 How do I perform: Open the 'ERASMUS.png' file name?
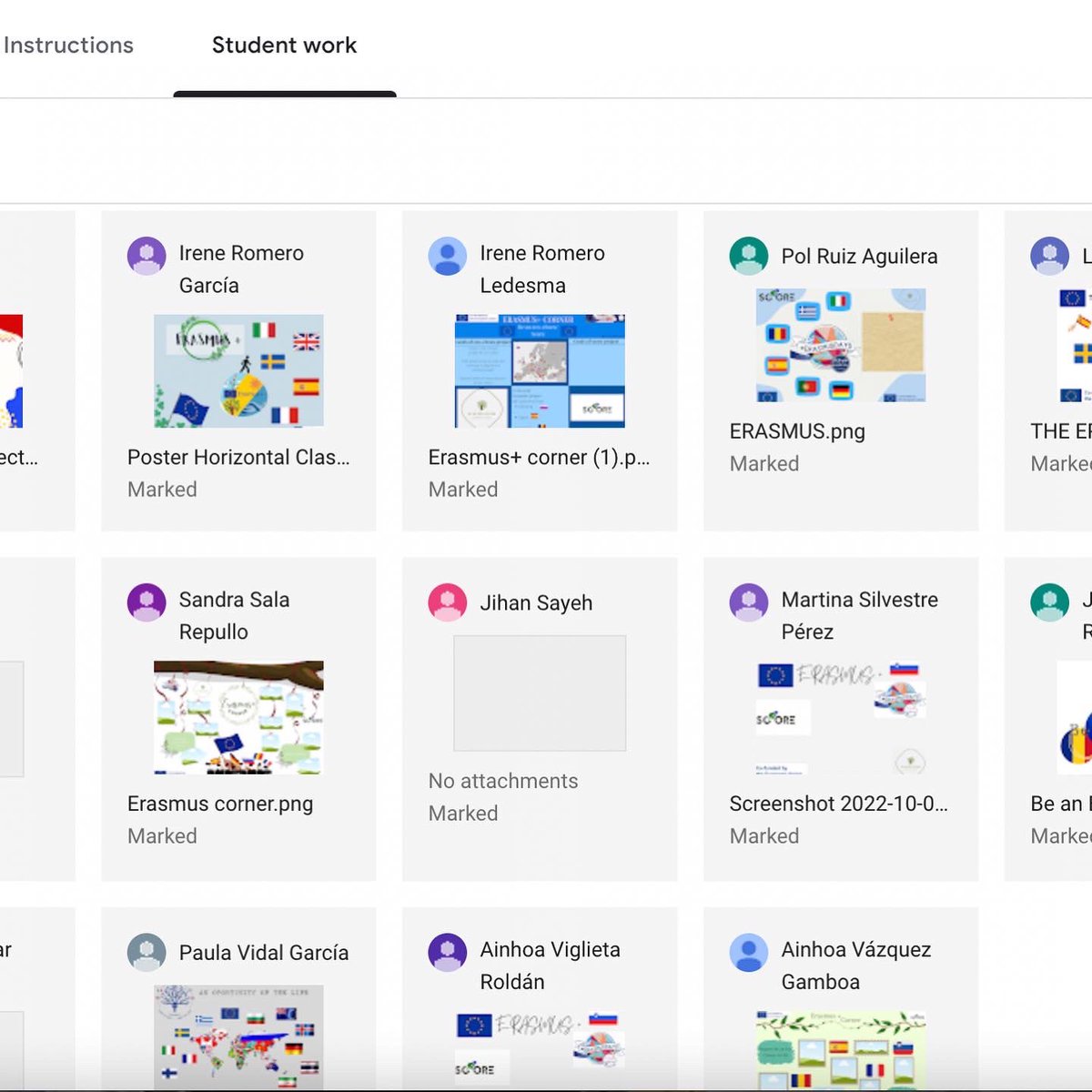[797, 431]
